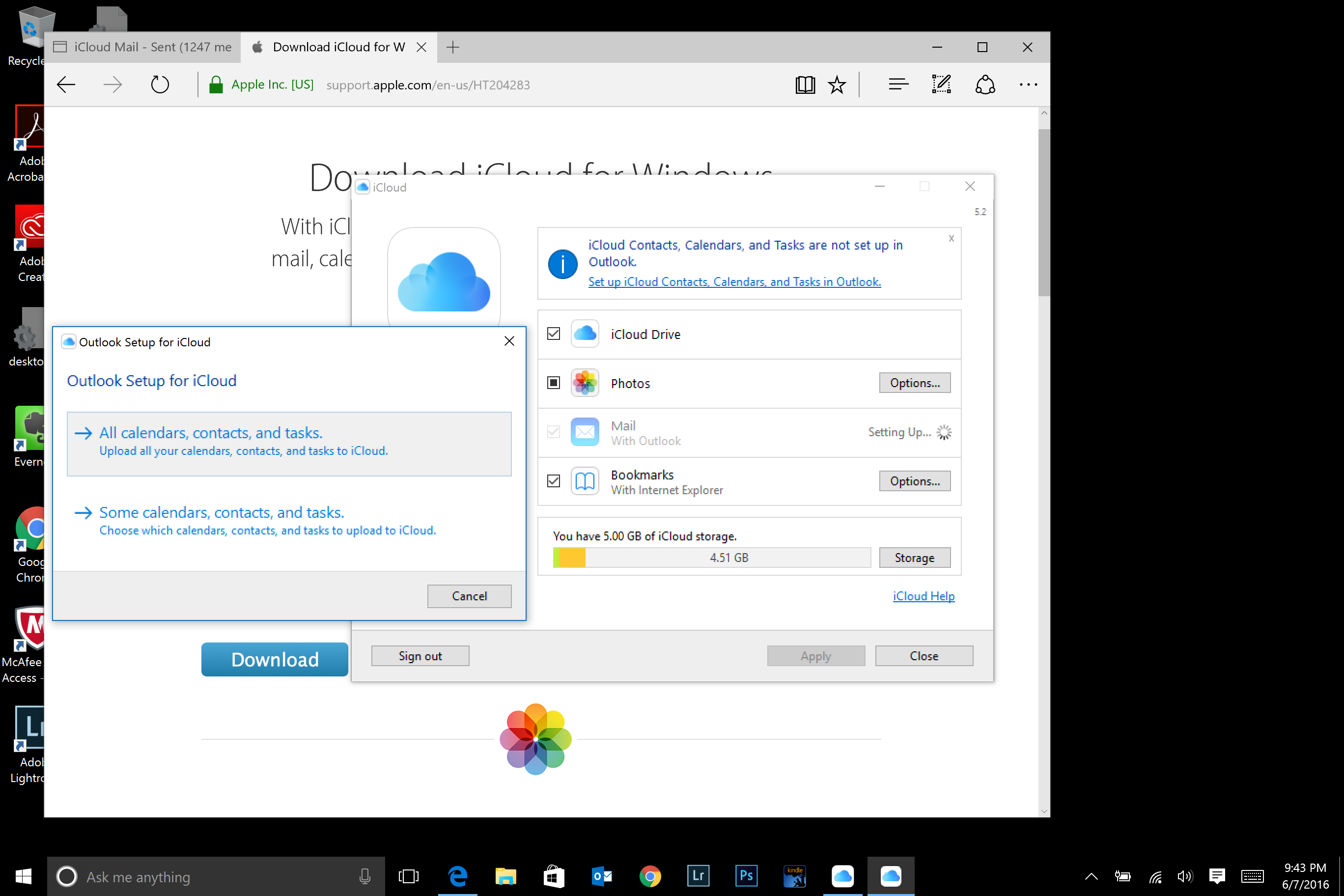Click the iCloud Drive cloud icon
Screen dimensions: 1344x896
click(585, 334)
